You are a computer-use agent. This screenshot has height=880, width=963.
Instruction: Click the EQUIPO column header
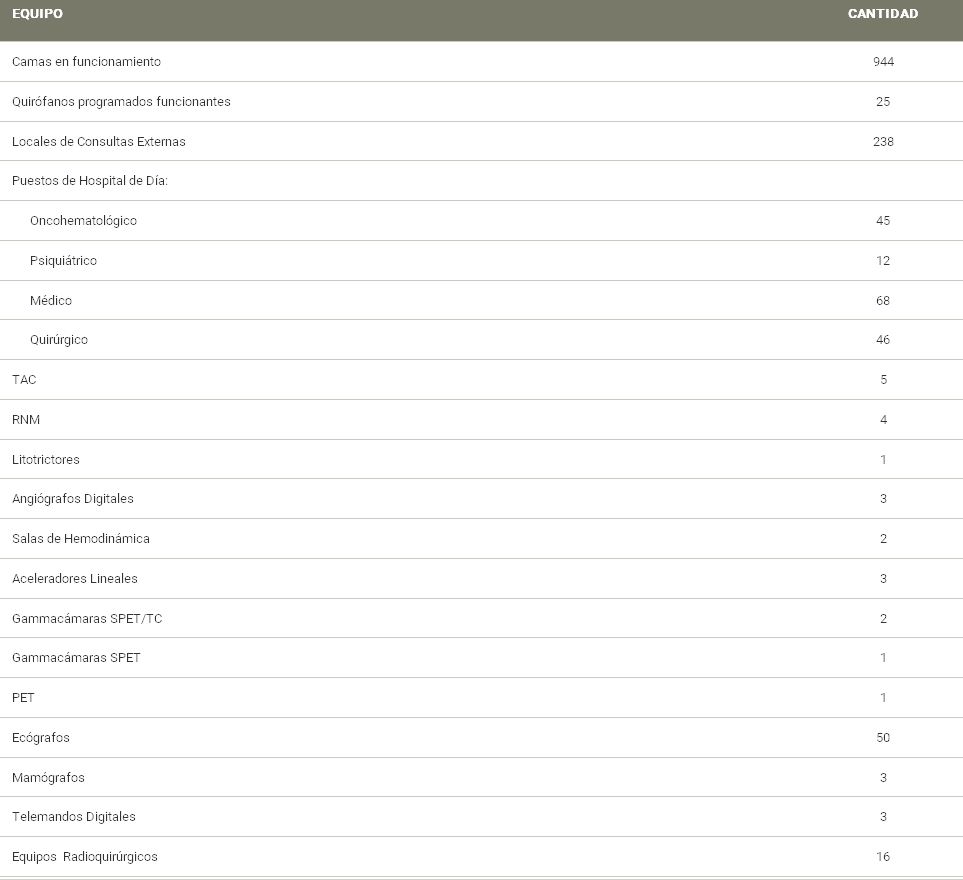37,14
